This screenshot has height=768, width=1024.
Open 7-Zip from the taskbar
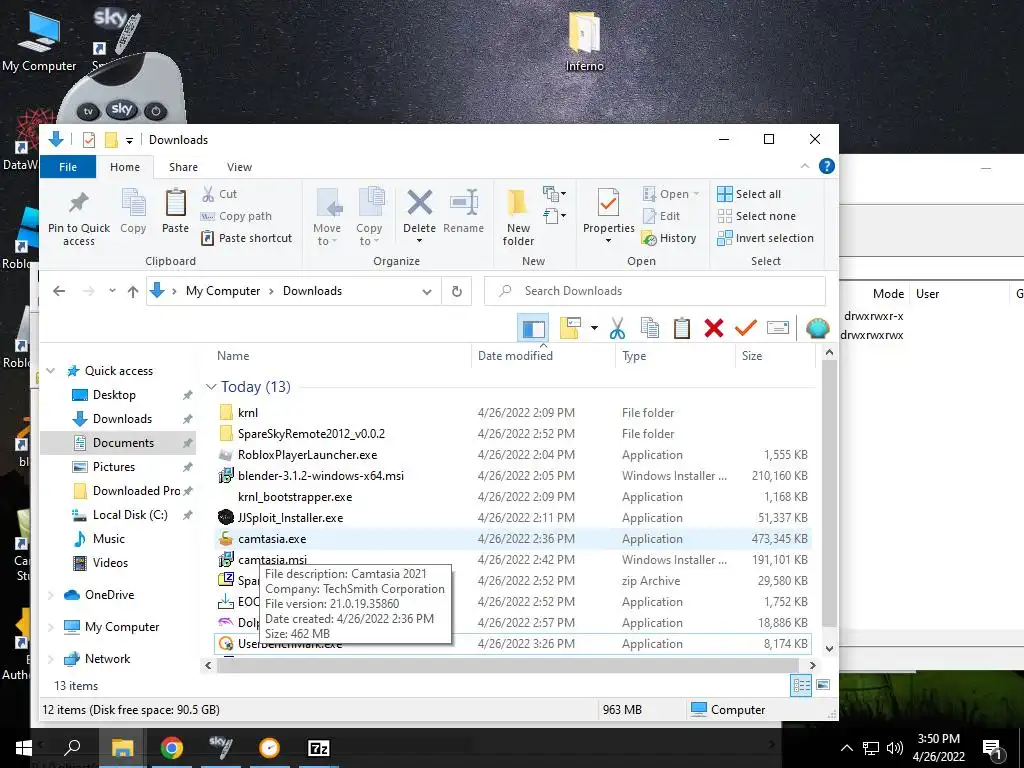(319, 748)
